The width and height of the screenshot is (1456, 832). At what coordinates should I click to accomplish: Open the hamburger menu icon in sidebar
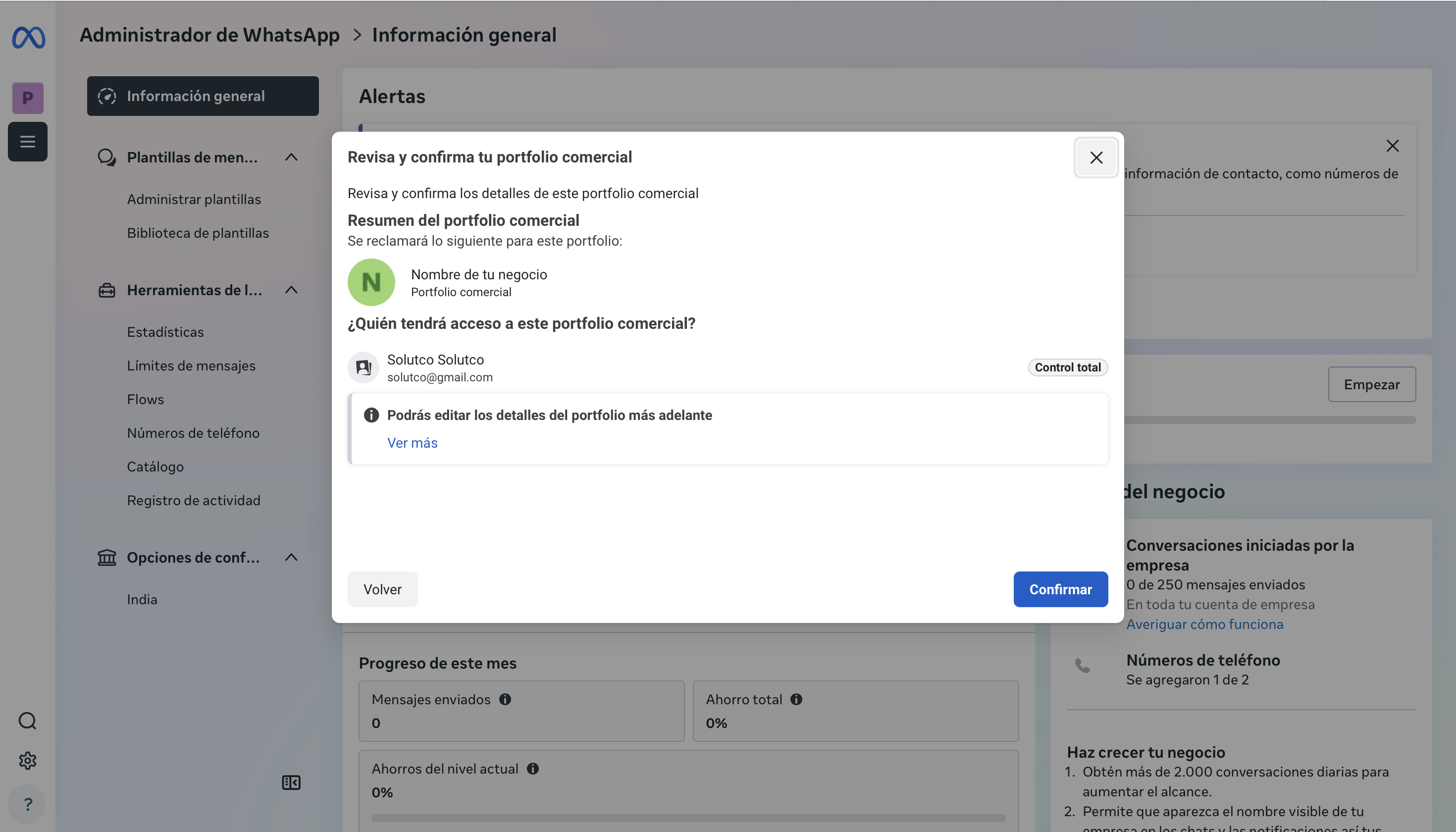coord(27,142)
